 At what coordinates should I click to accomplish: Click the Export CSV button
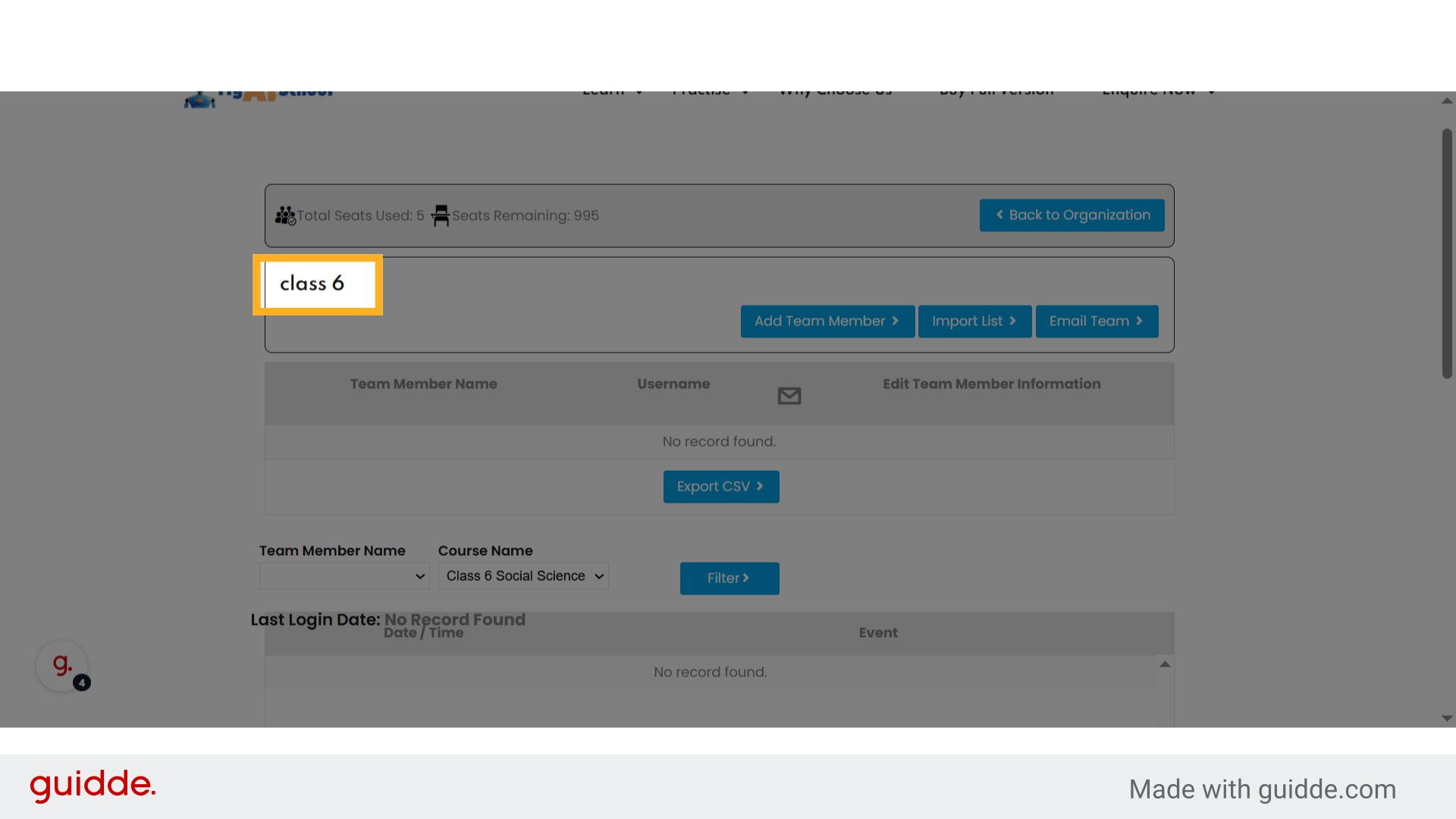tap(720, 487)
